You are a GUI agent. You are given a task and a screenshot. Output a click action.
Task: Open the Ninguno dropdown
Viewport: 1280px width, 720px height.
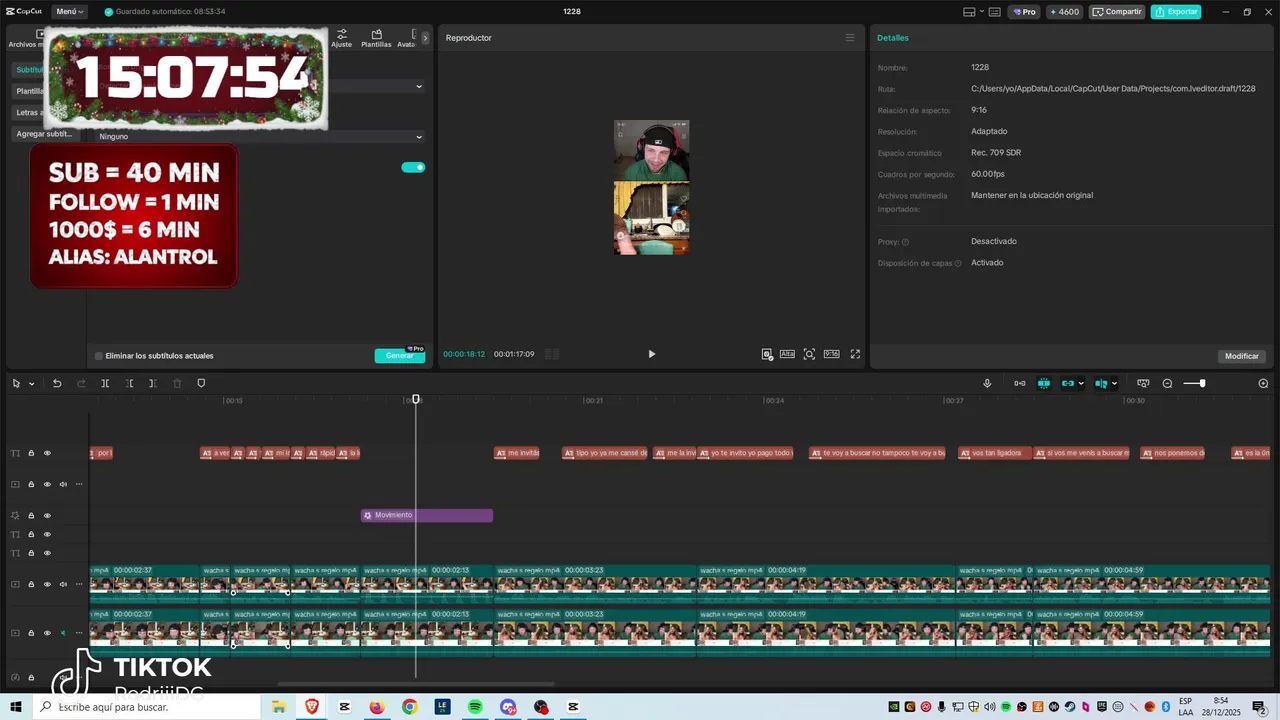[260, 137]
